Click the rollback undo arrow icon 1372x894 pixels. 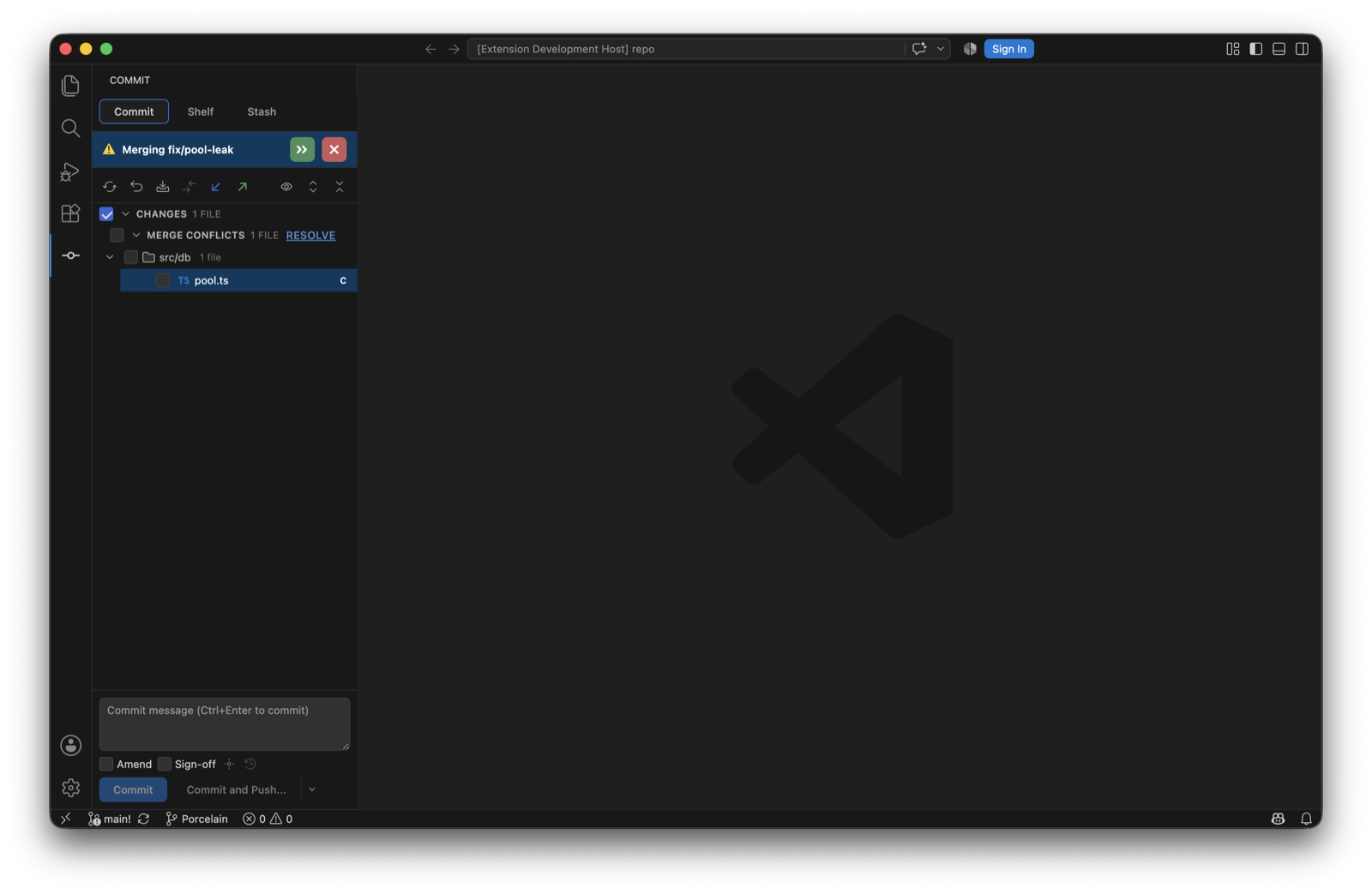tap(136, 187)
